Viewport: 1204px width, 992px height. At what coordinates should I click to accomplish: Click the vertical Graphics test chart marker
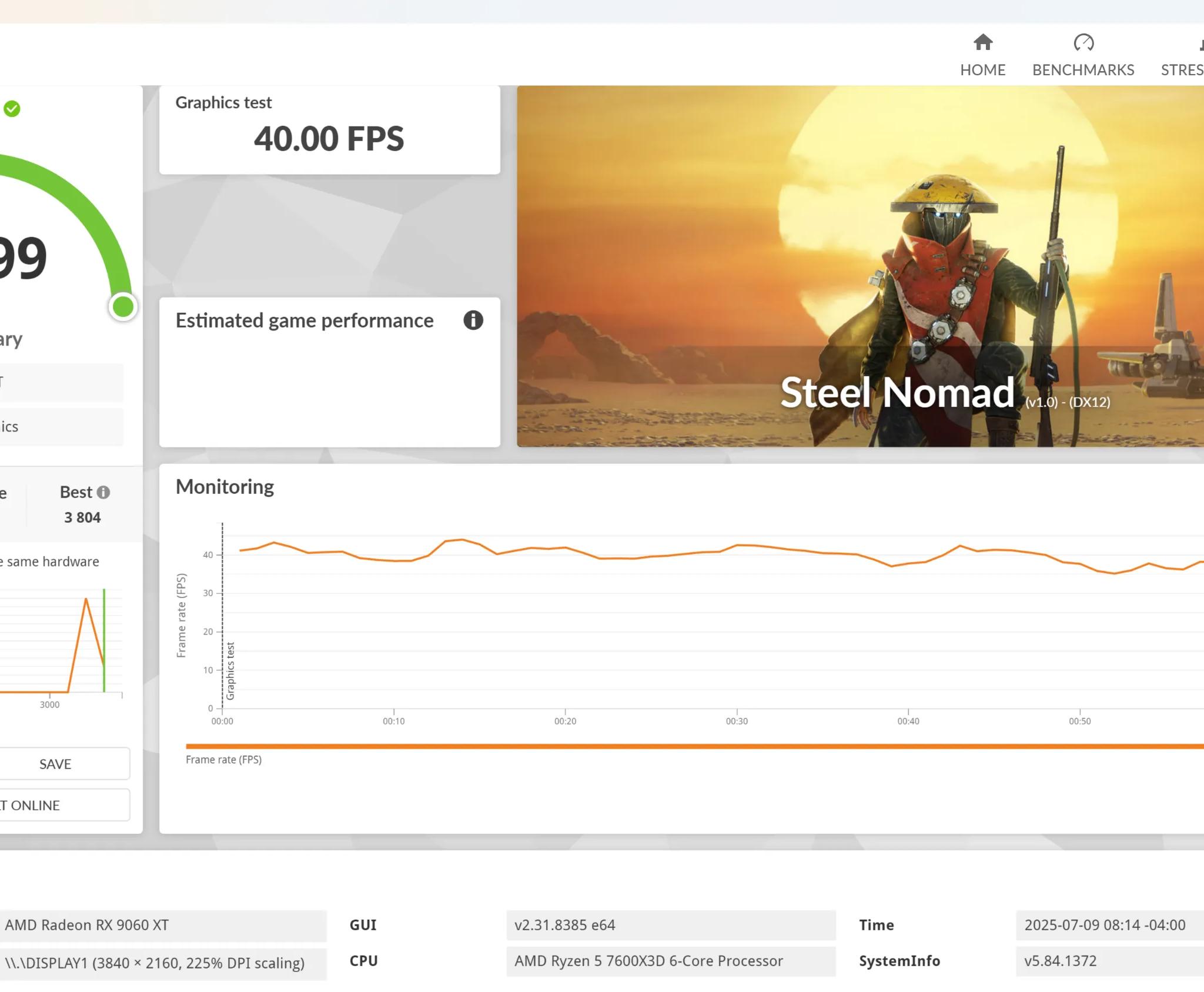[230, 671]
